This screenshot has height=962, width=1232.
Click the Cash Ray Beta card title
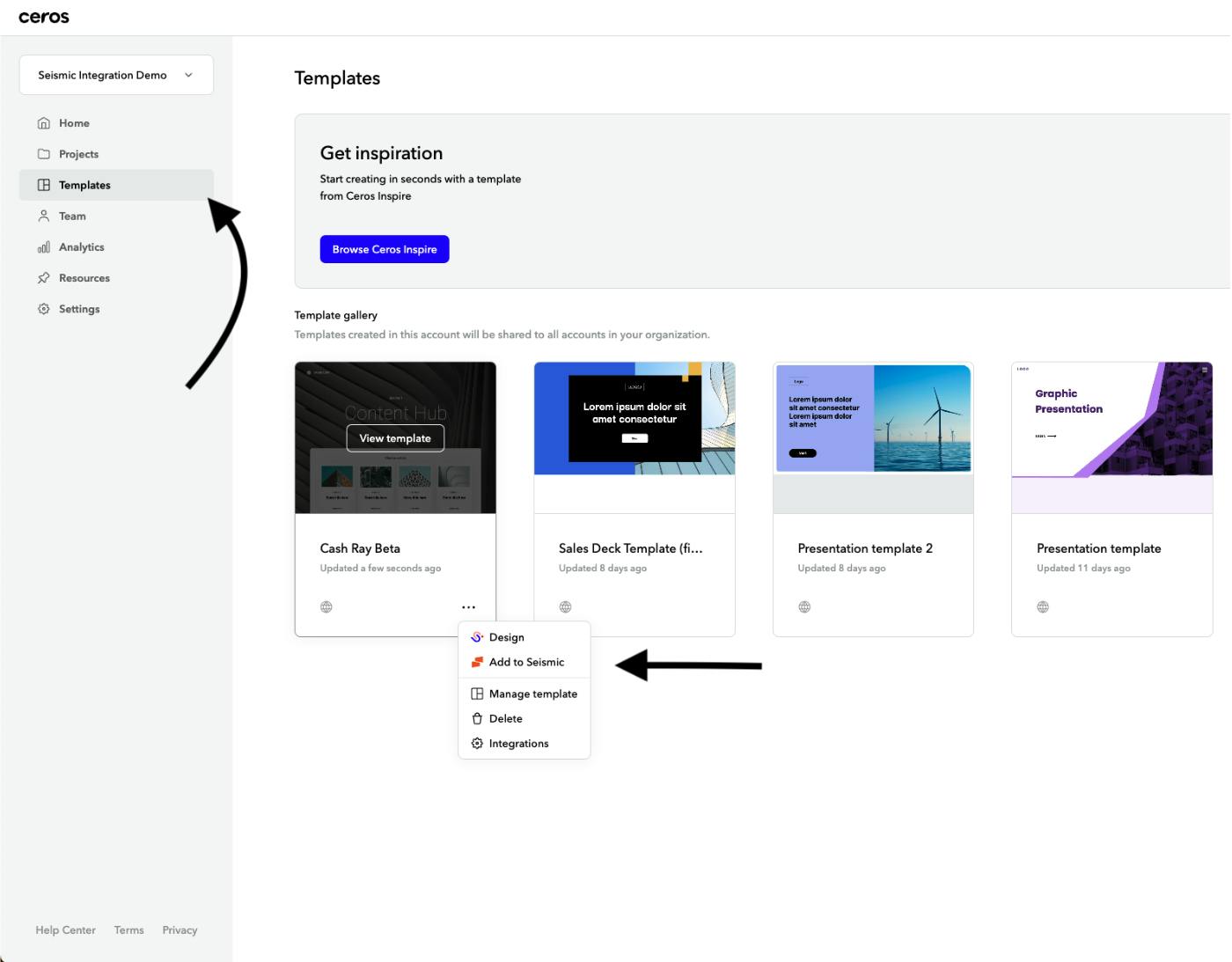(360, 548)
